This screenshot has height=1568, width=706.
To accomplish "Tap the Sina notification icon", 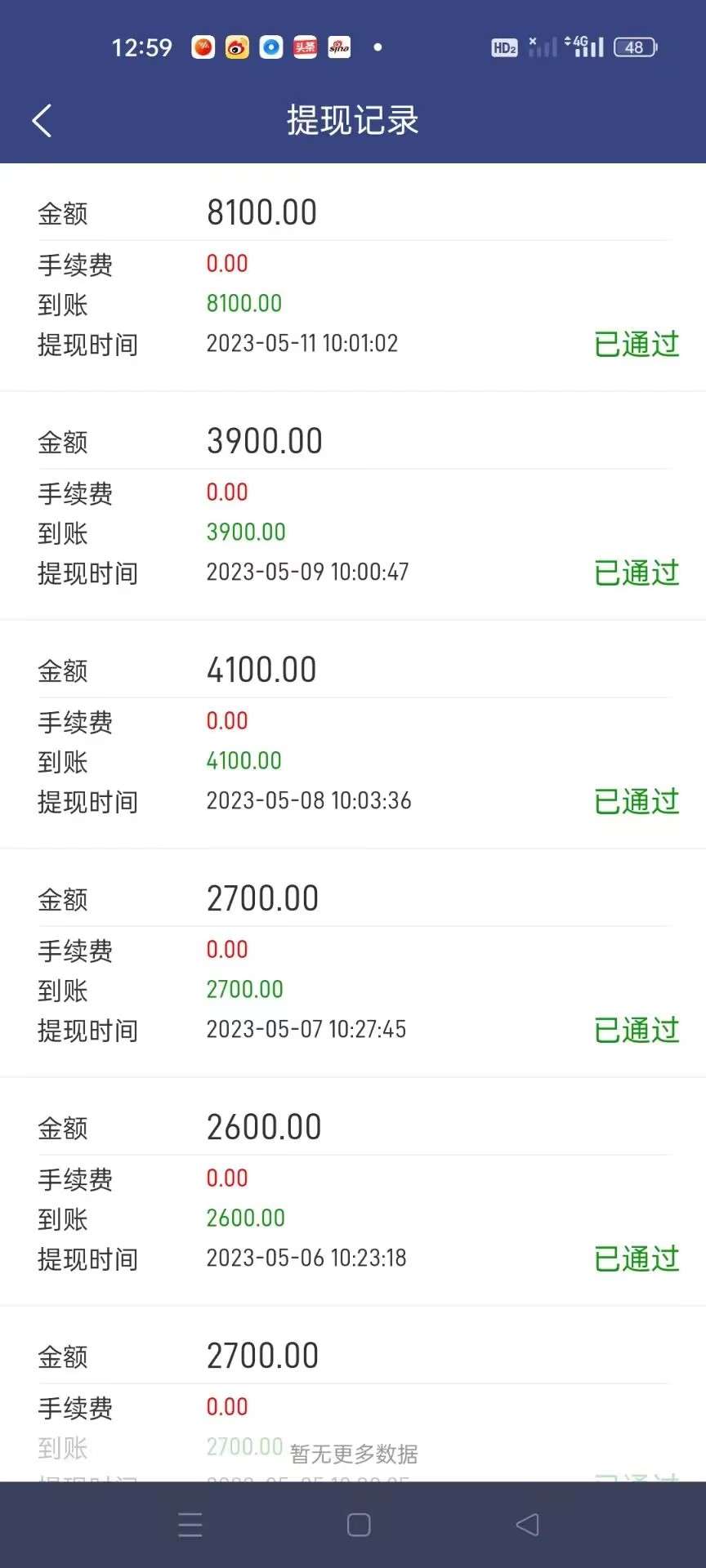I will pos(339,47).
